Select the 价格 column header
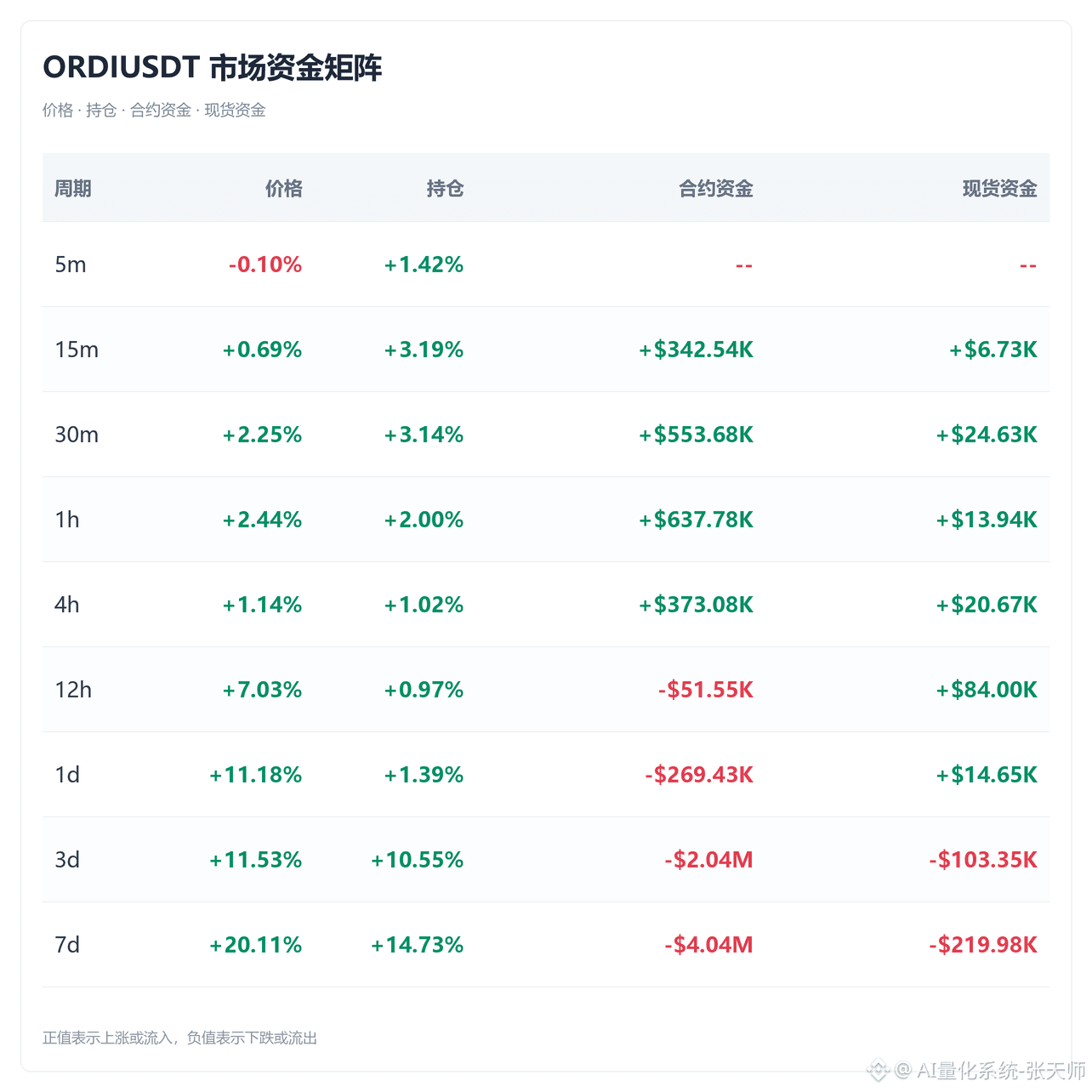1092x1092 pixels. coord(284,188)
